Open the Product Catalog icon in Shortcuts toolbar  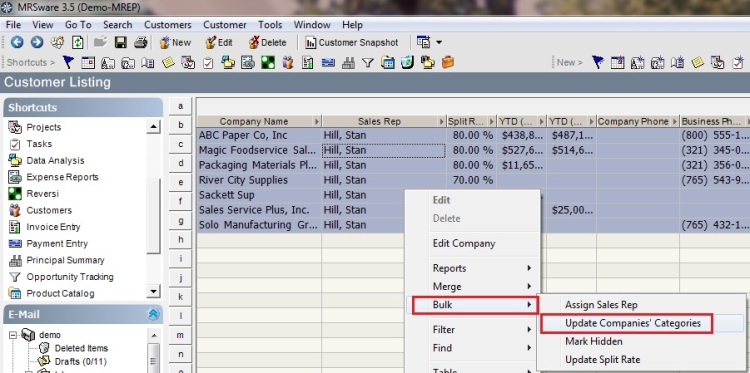point(387,62)
